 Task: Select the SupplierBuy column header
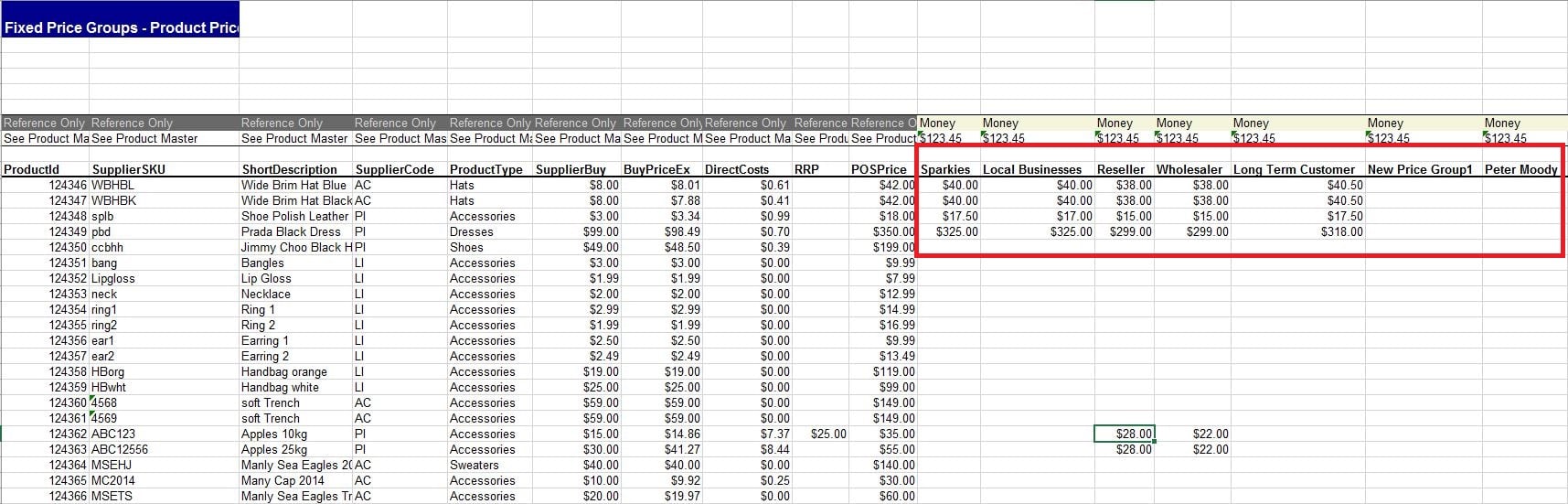point(577,169)
